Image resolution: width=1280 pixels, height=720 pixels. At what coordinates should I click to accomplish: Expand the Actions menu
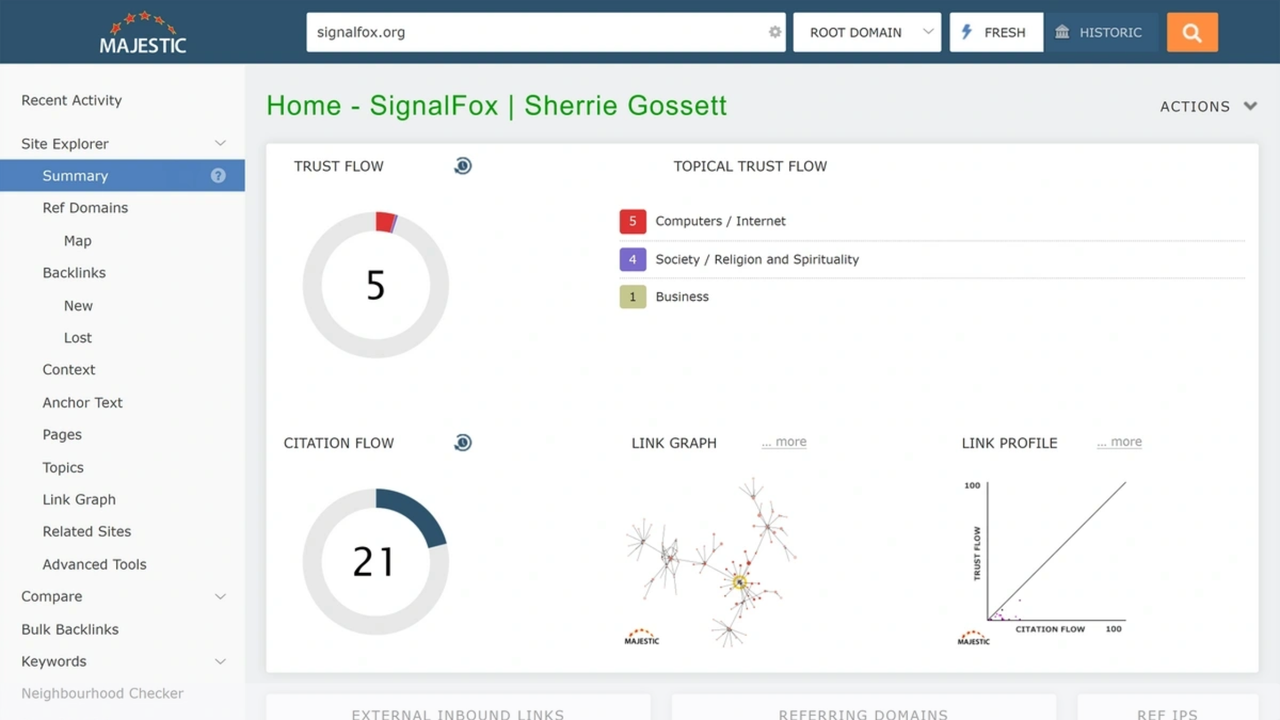1208,106
